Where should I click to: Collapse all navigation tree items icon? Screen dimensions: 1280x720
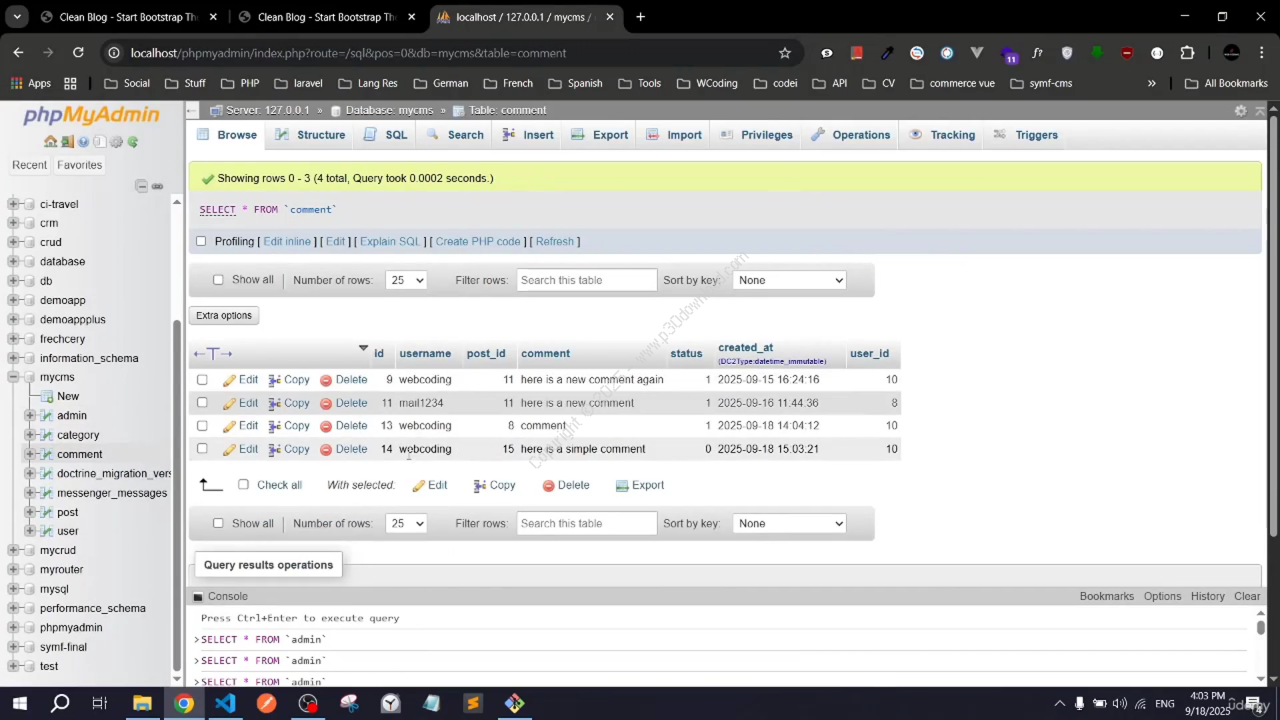tap(141, 186)
